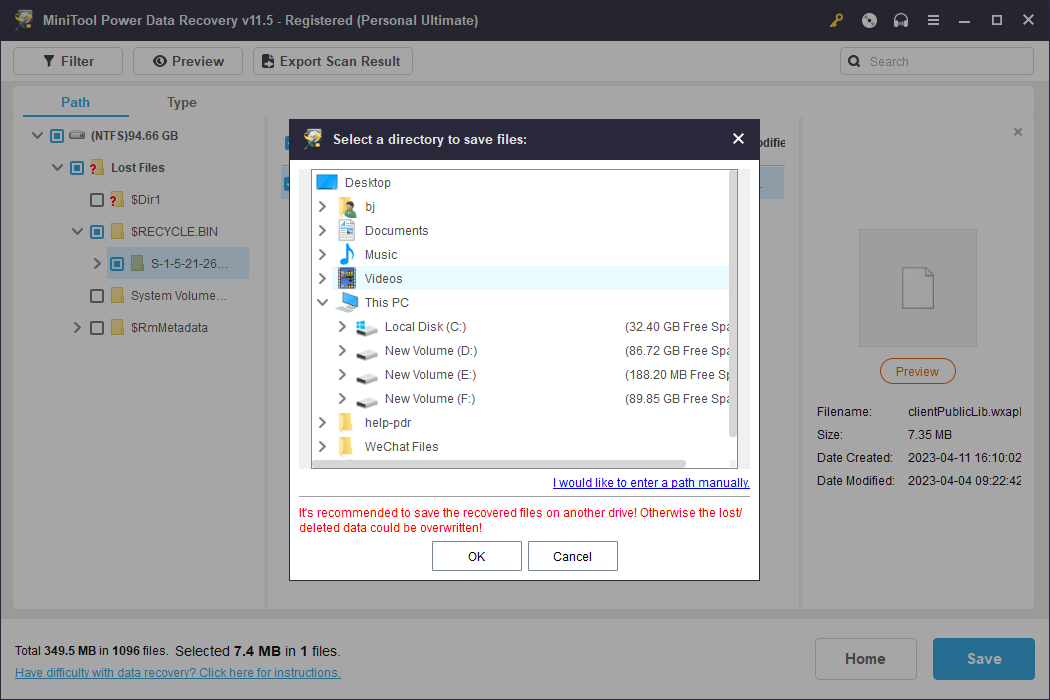Expand Local Disk (C:) in dialog
Image resolution: width=1050 pixels, height=700 pixels.
pos(342,326)
